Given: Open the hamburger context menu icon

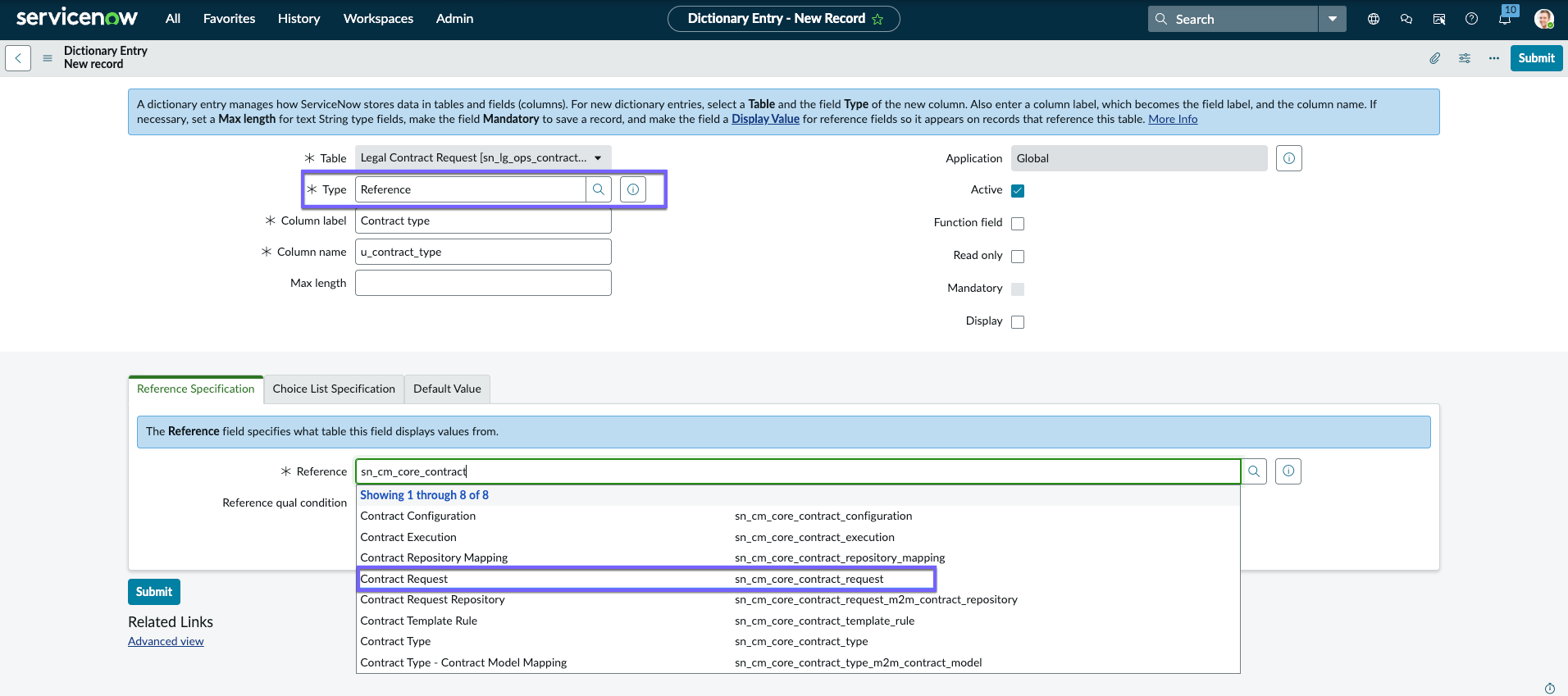Looking at the screenshot, I should point(48,58).
